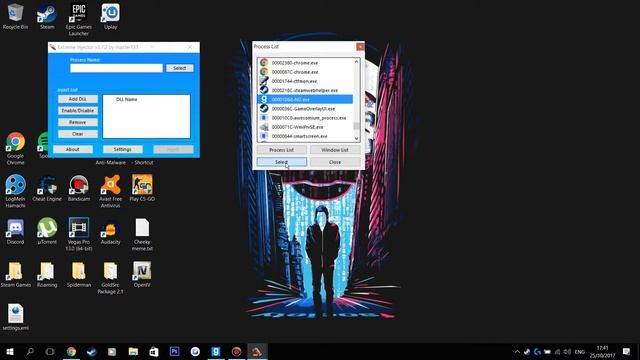Open the Google Chrome desktop shortcut
This screenshot has height=360, width=640.
[16, 149]
